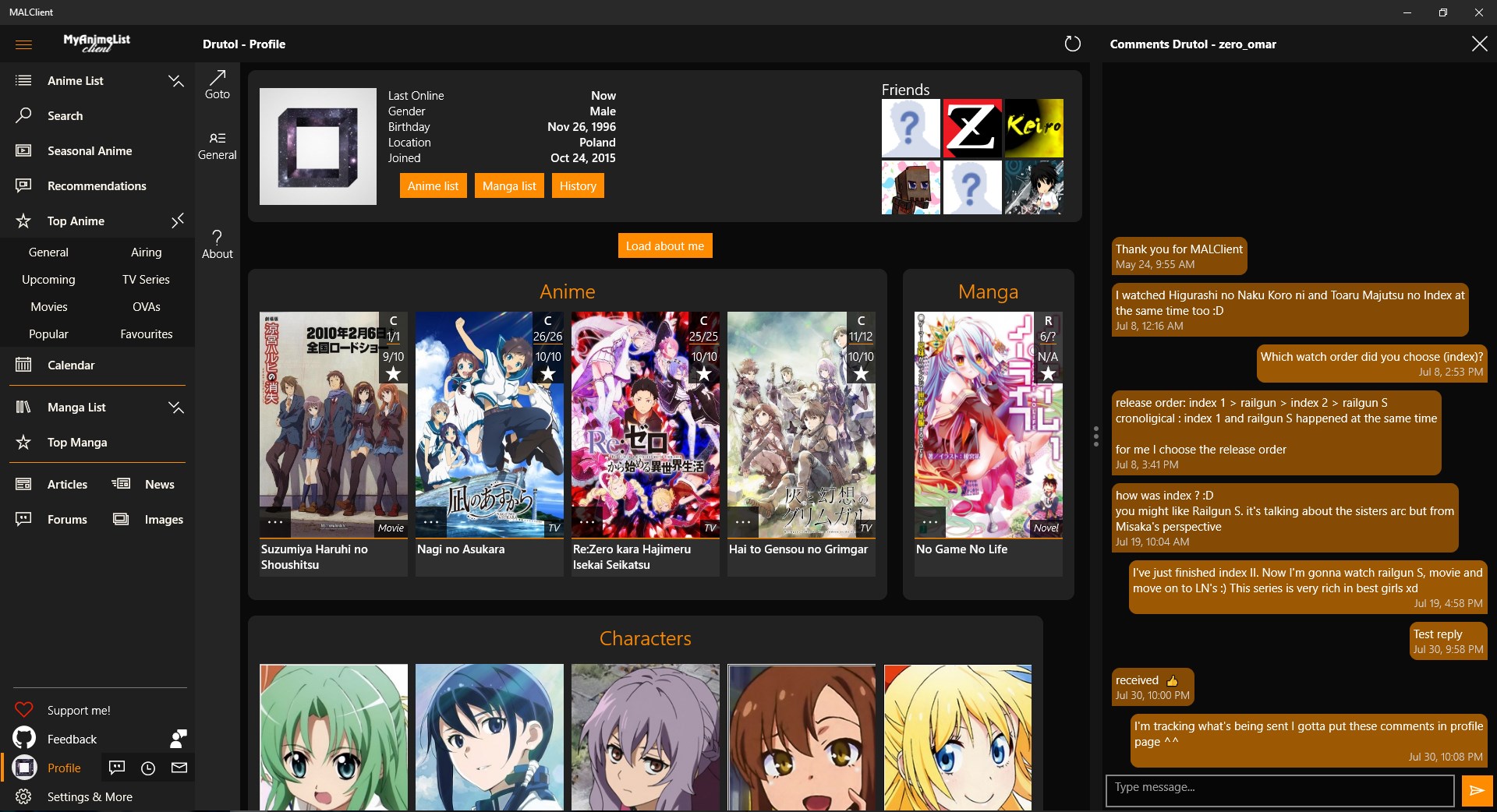Click the History button

click(x=578, y=185)
